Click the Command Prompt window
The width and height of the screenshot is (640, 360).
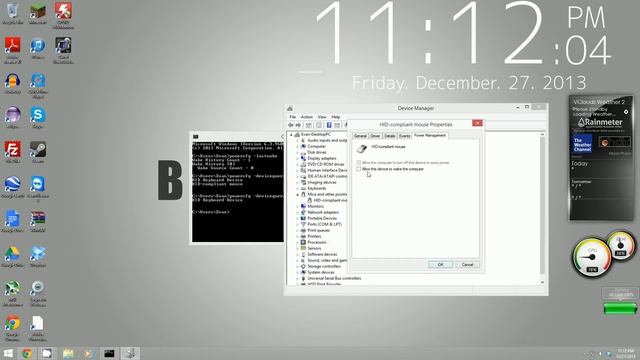pyautogui.click(x=238, y=187)
